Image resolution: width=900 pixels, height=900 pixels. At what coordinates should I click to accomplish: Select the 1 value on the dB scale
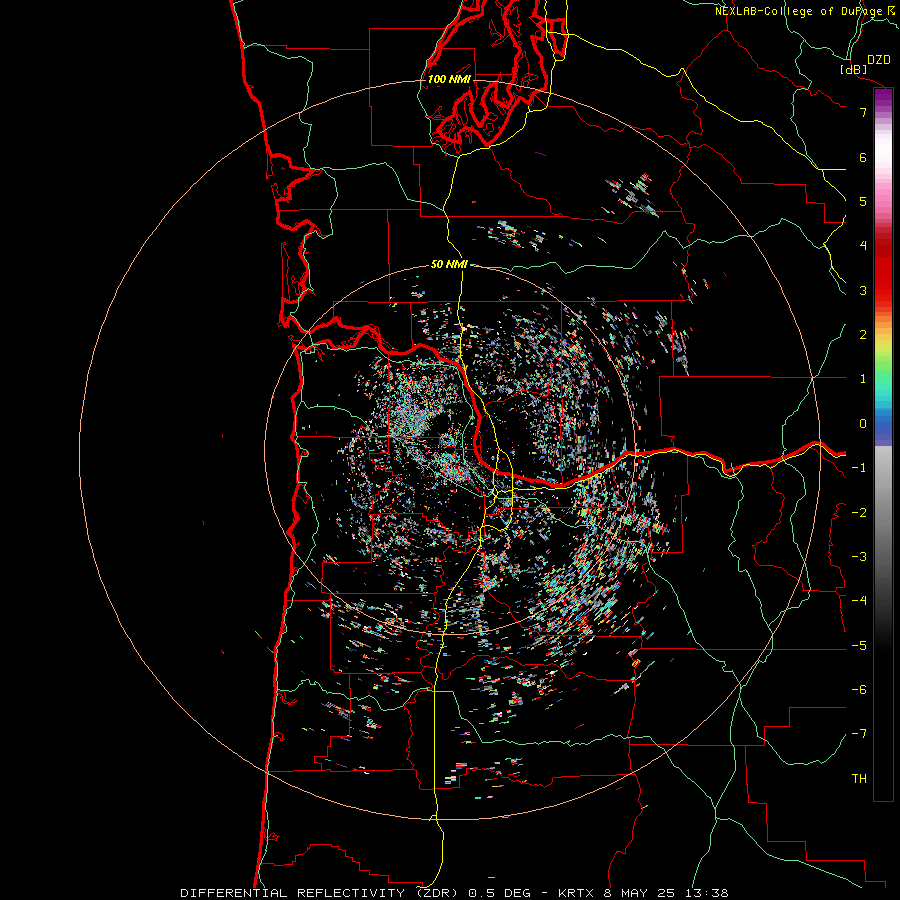point(863,379)
